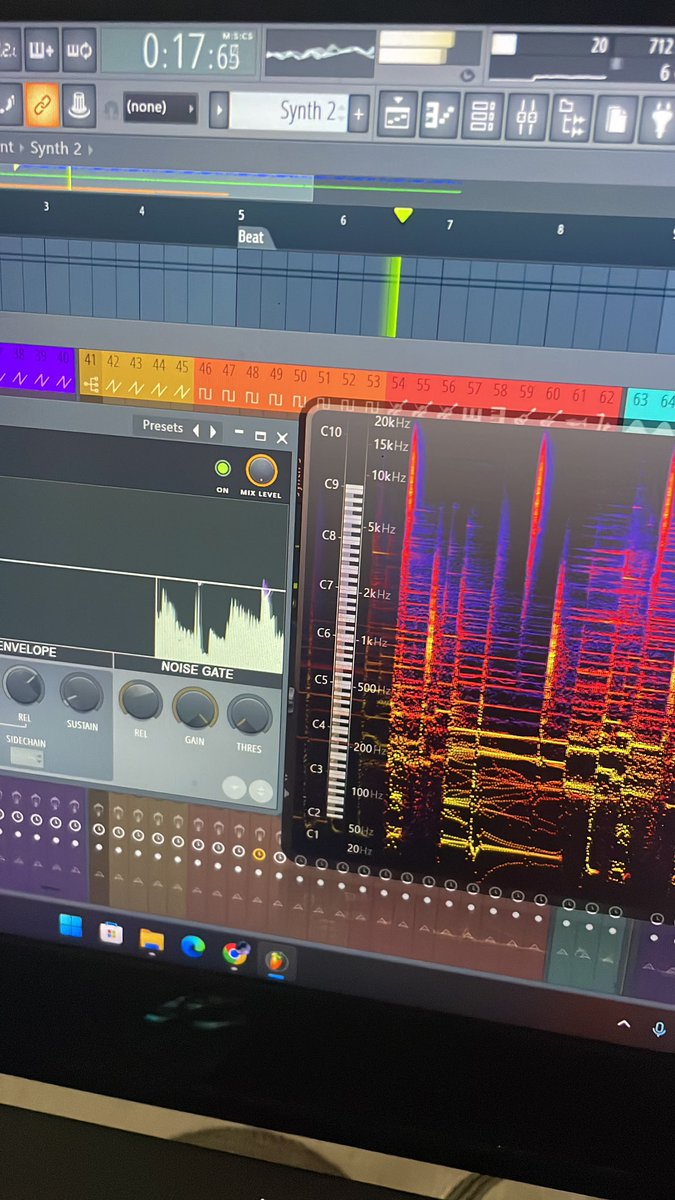Viewport: 675px width, 1200px height.
Task: Click the MIX LEVEL knob
Action: point(262,469)
